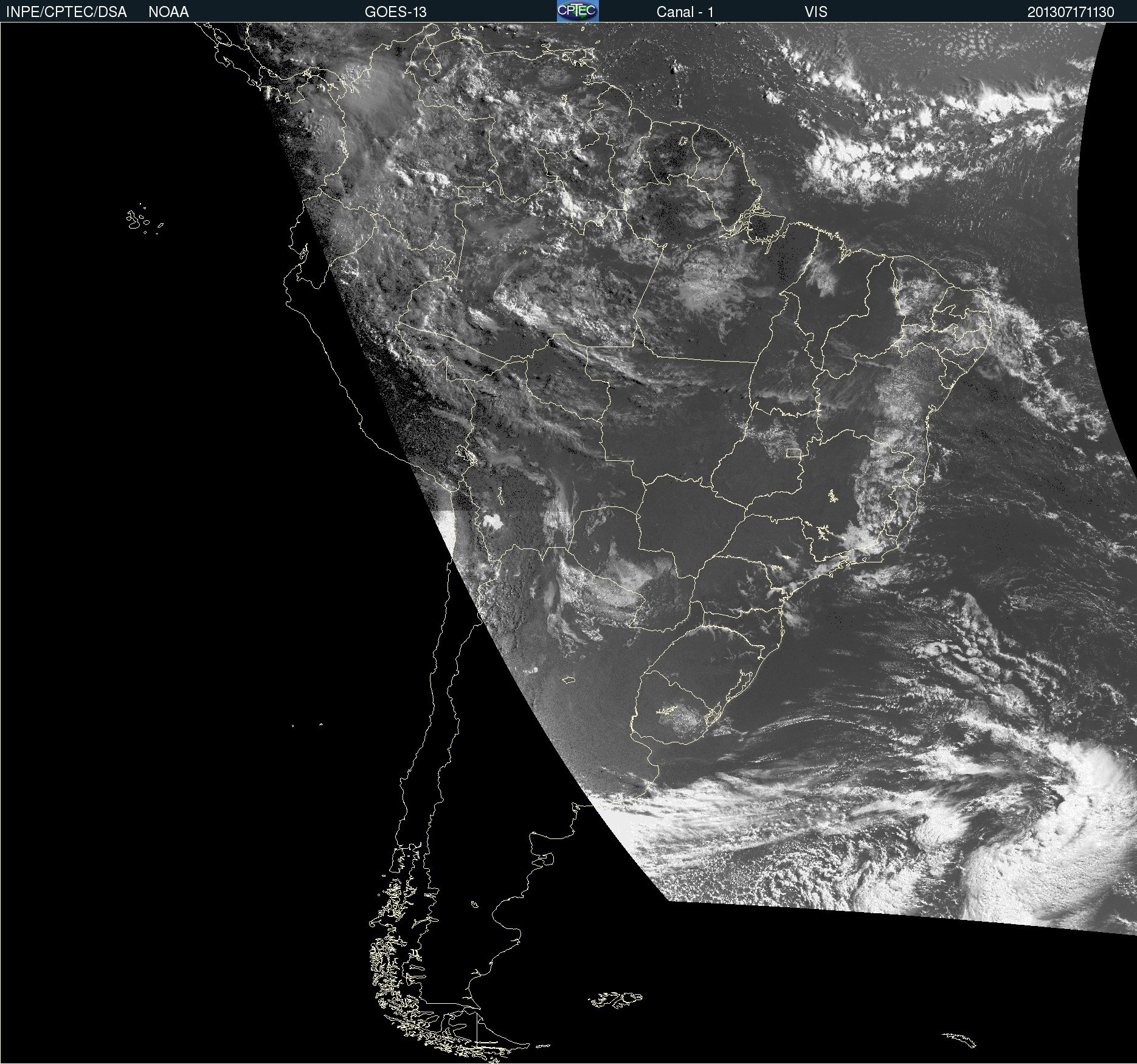This screenshot has height=1064, width=1137.
Task: Click the NOAA label in the header
Action: click(x=168, y=12)
